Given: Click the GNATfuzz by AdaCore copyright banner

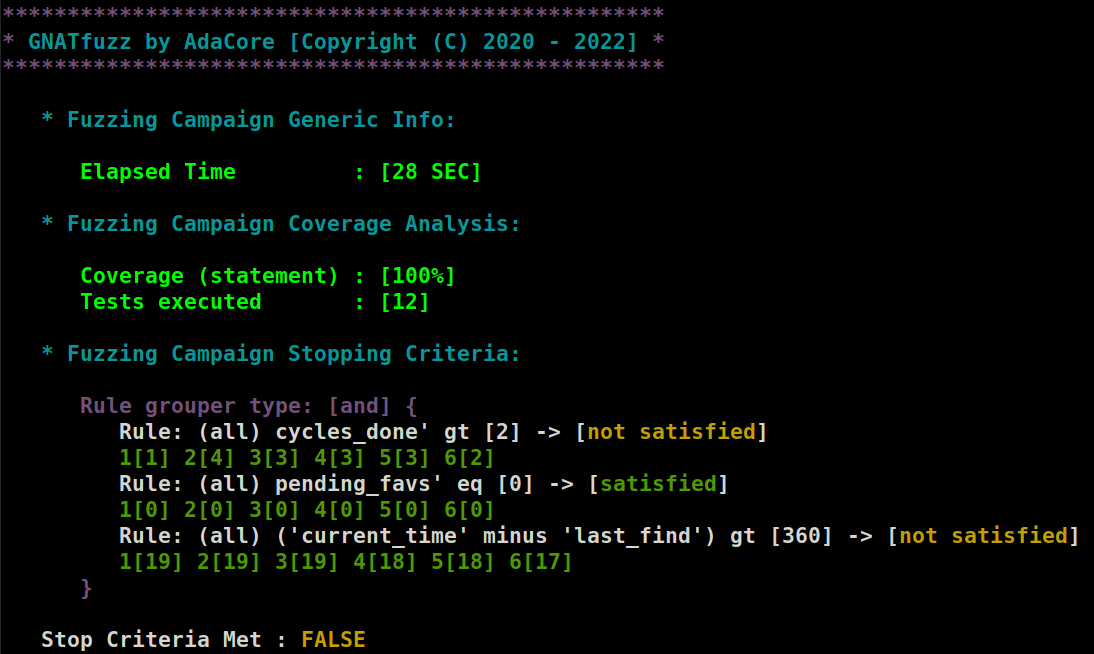Looking at the screenshot, I should [x=333, y=41].
